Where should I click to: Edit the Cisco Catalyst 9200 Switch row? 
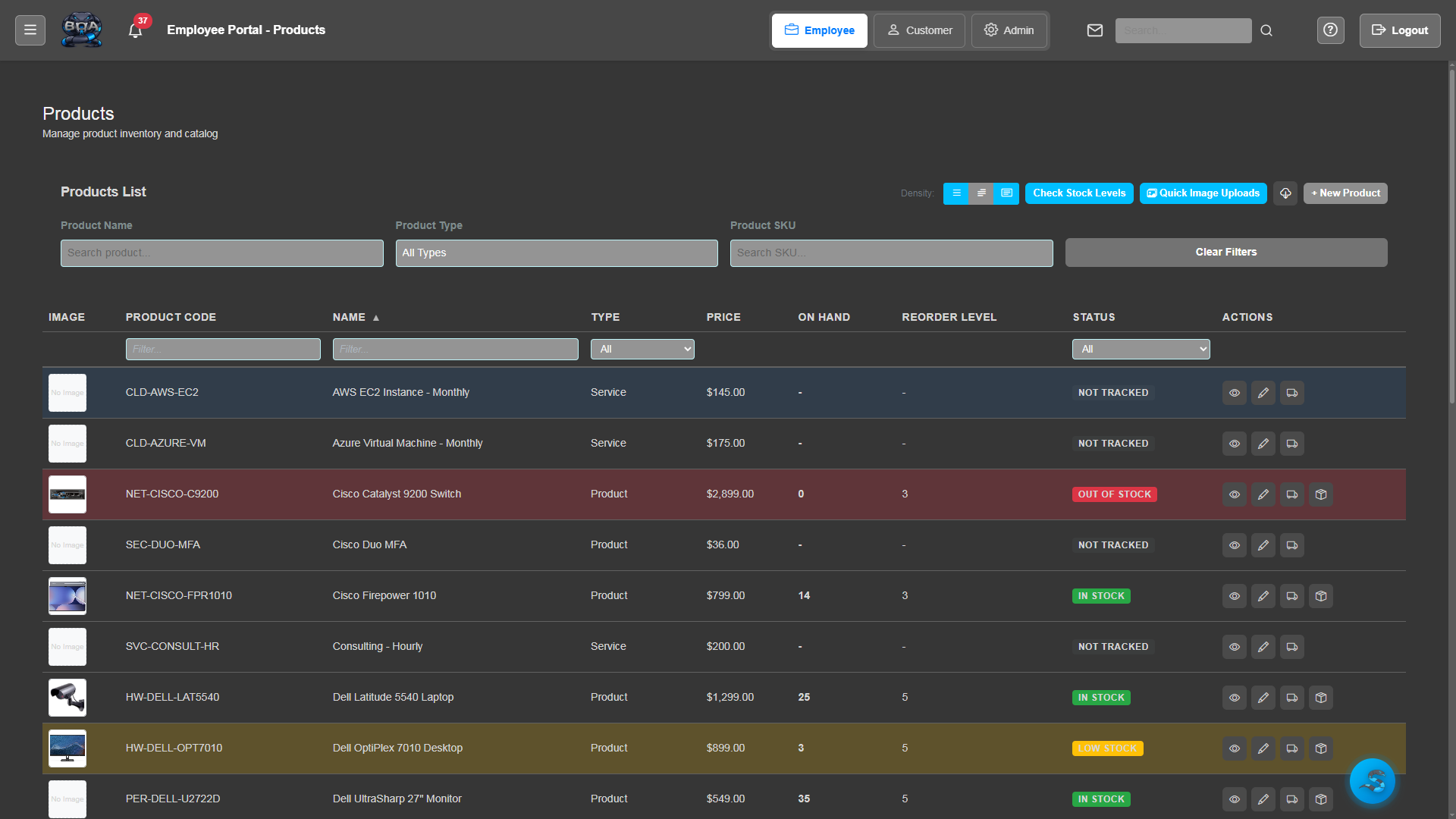pyautogui.click(x=1263, y=494)
